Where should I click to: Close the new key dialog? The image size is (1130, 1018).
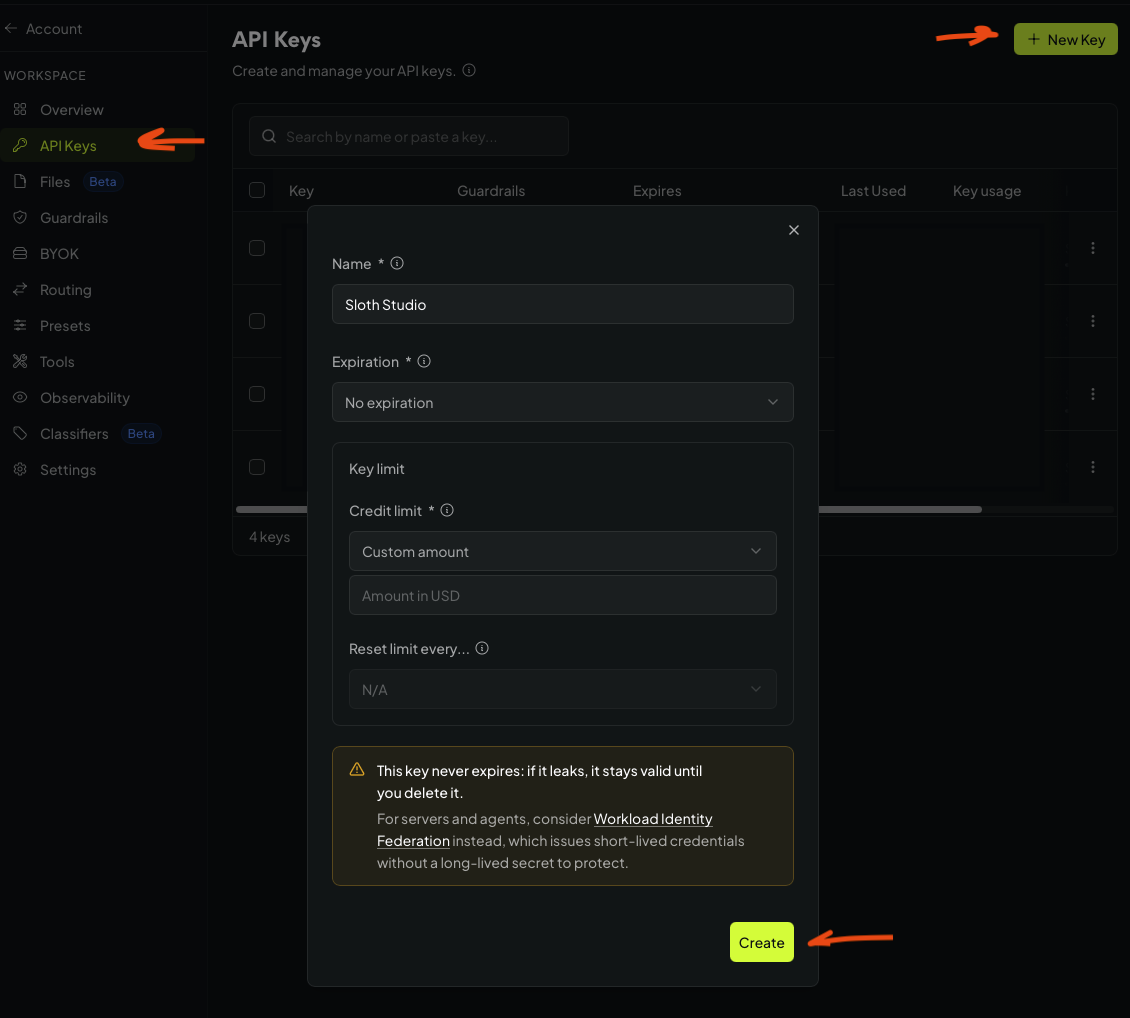point(793,230)
